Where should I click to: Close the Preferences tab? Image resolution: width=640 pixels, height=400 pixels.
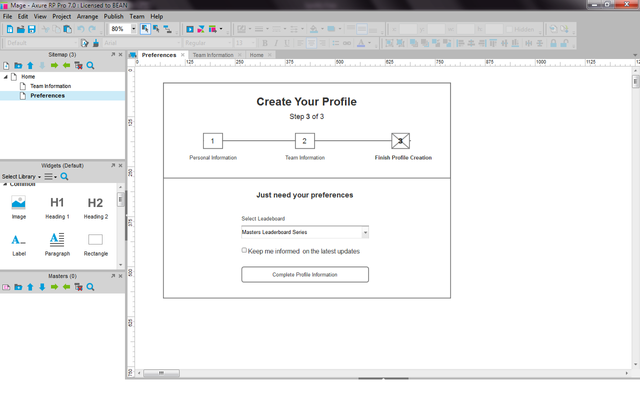point(183,55)
